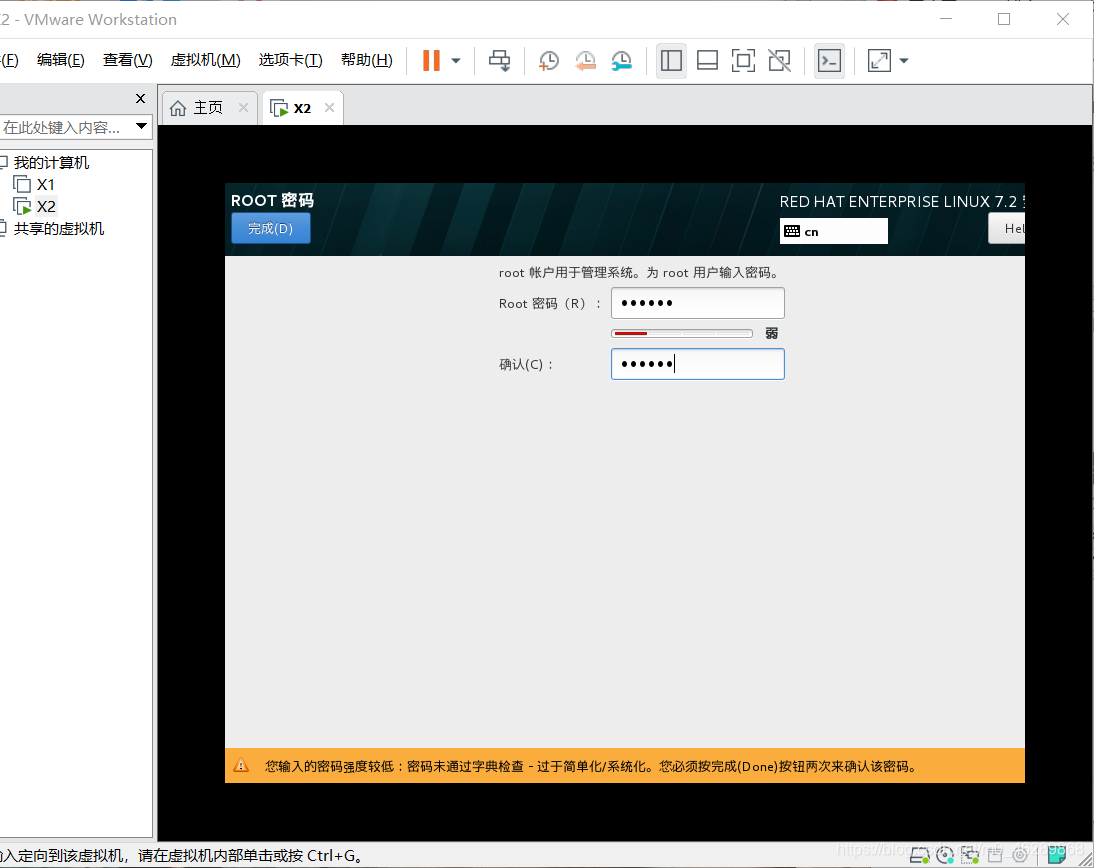This screenshot has width=1094, height=868.
Task: Toggle the thumbnail bar view icon
Action: 707,61
